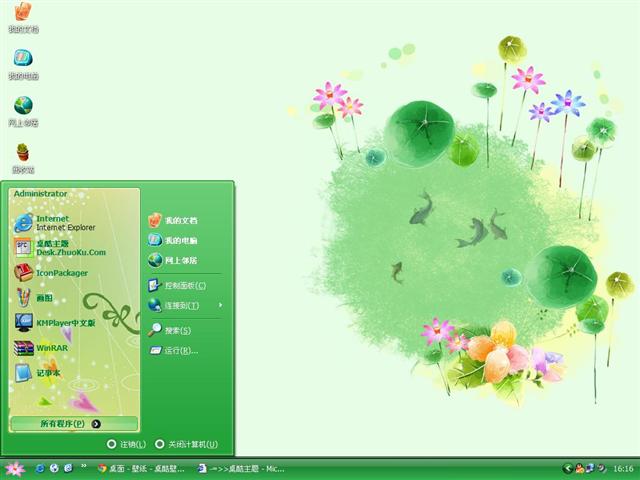Screen dimensions: 640x480
Task: Open 画图 paint program in start menu
Action: coord(33,298)
